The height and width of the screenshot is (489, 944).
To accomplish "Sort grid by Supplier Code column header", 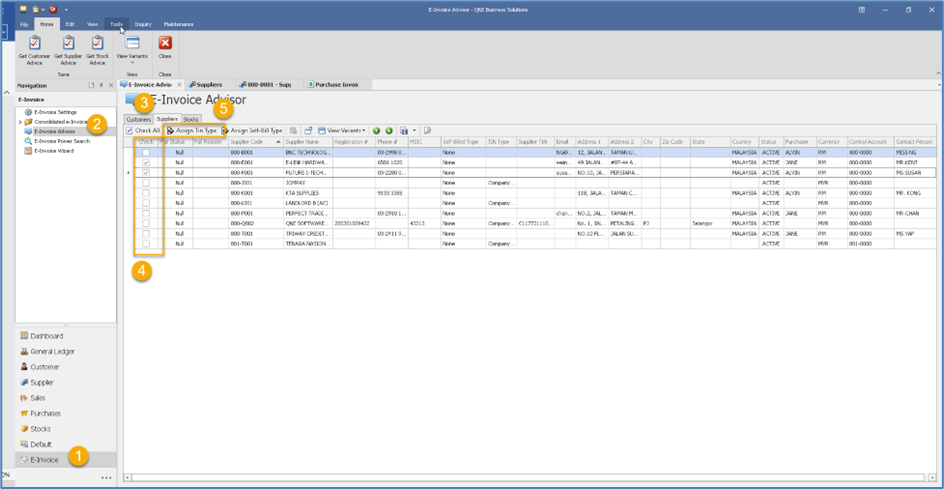I will [246, 142].
